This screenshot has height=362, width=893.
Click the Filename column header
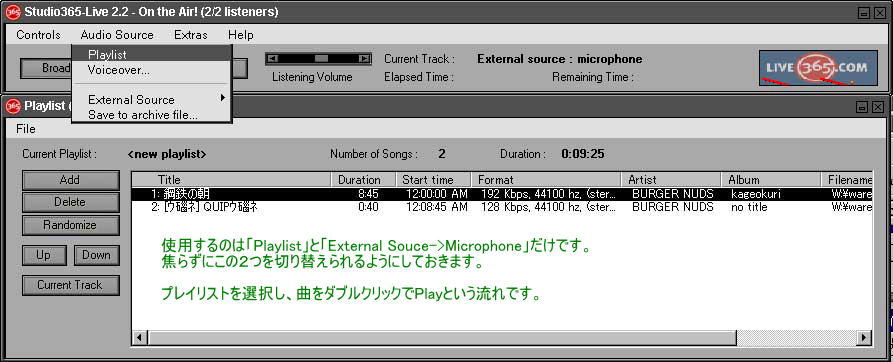[x=847, y=180]
